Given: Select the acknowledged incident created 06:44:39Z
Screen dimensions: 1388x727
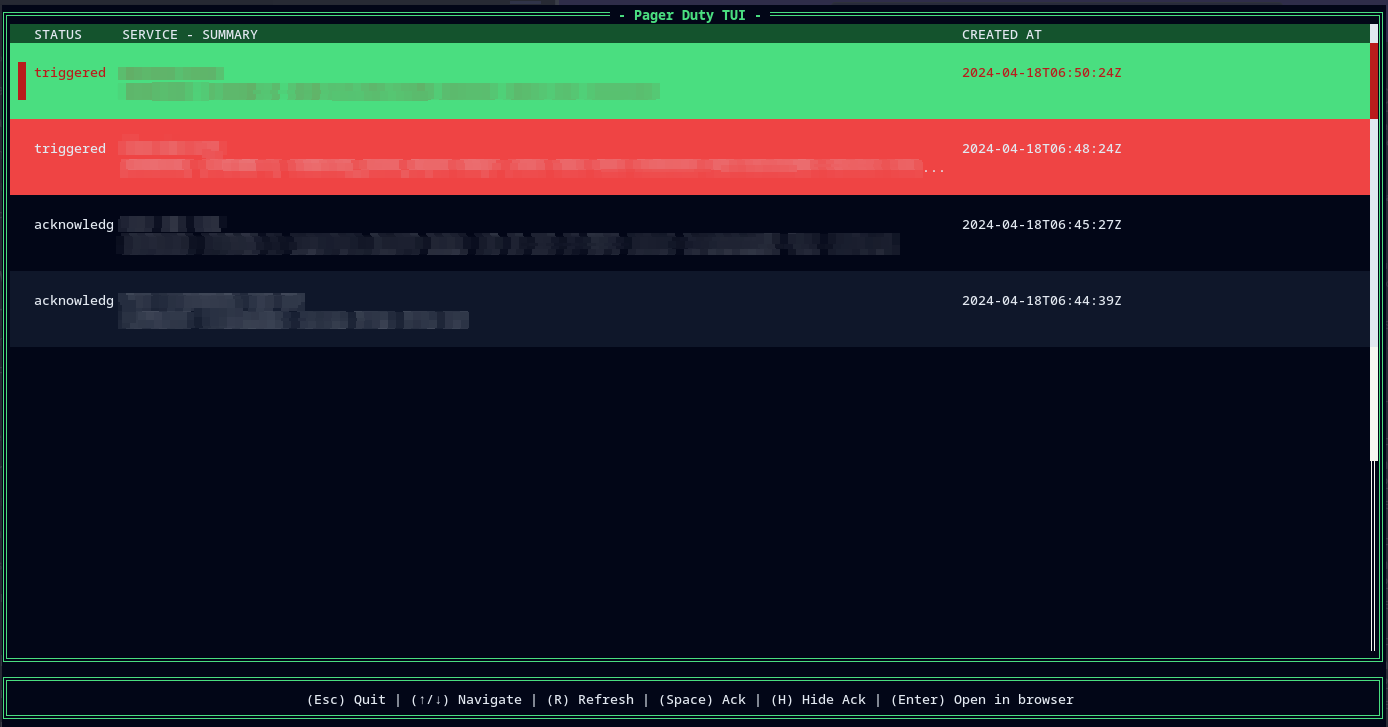Looking at the screenshot, I should [x=690, y=309].
